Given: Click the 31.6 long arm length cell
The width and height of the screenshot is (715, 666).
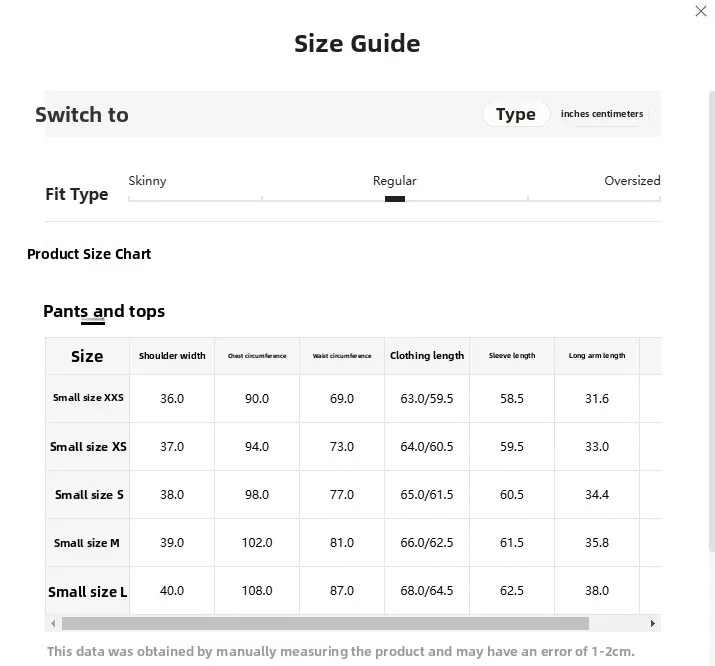Looking at the screenshot, I should pyautogui.click(x=597, y=399).
